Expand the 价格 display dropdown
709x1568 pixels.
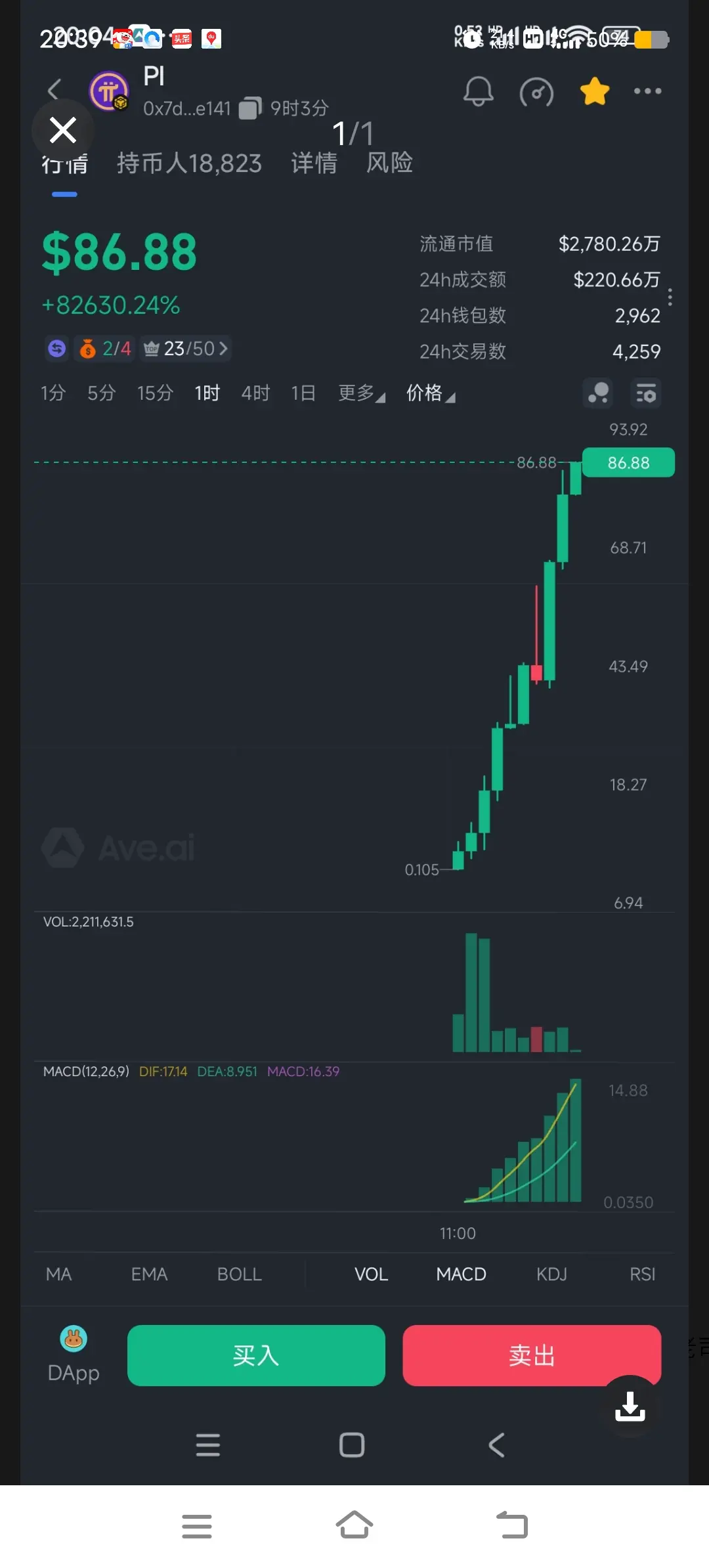pyautogui.click(x=431, y=393)
